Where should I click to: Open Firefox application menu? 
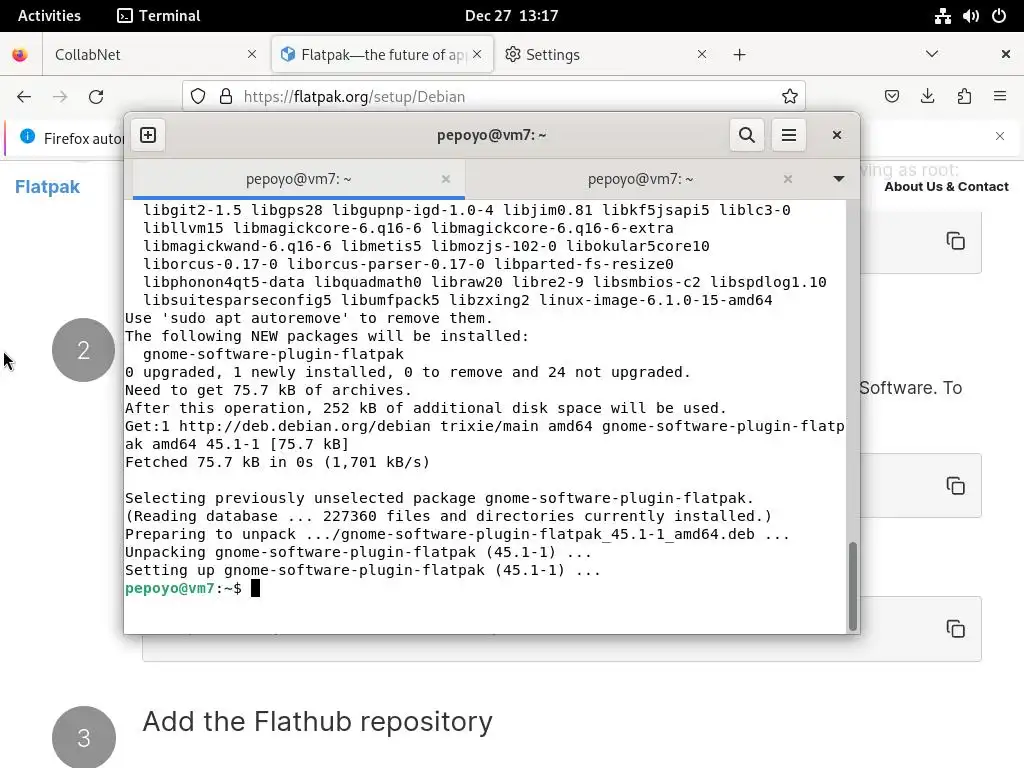(x=1000, y=97)
